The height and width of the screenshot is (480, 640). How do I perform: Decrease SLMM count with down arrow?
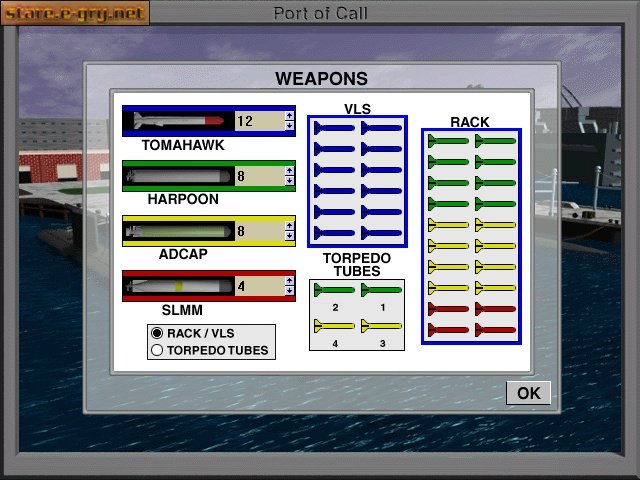289,291
